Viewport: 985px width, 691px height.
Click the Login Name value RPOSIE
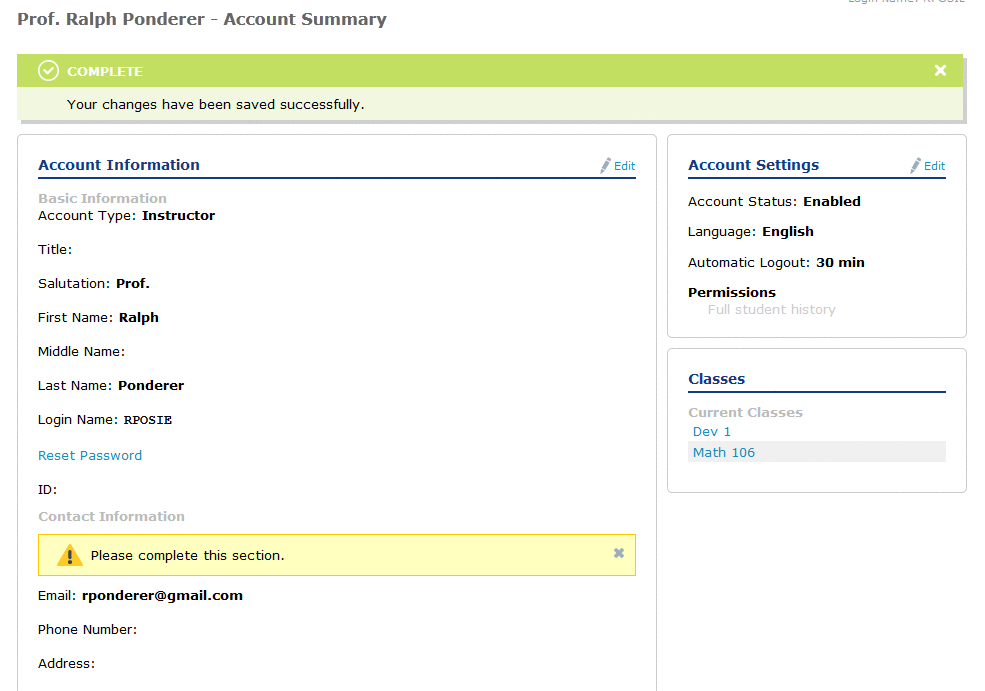pos(148,420)
